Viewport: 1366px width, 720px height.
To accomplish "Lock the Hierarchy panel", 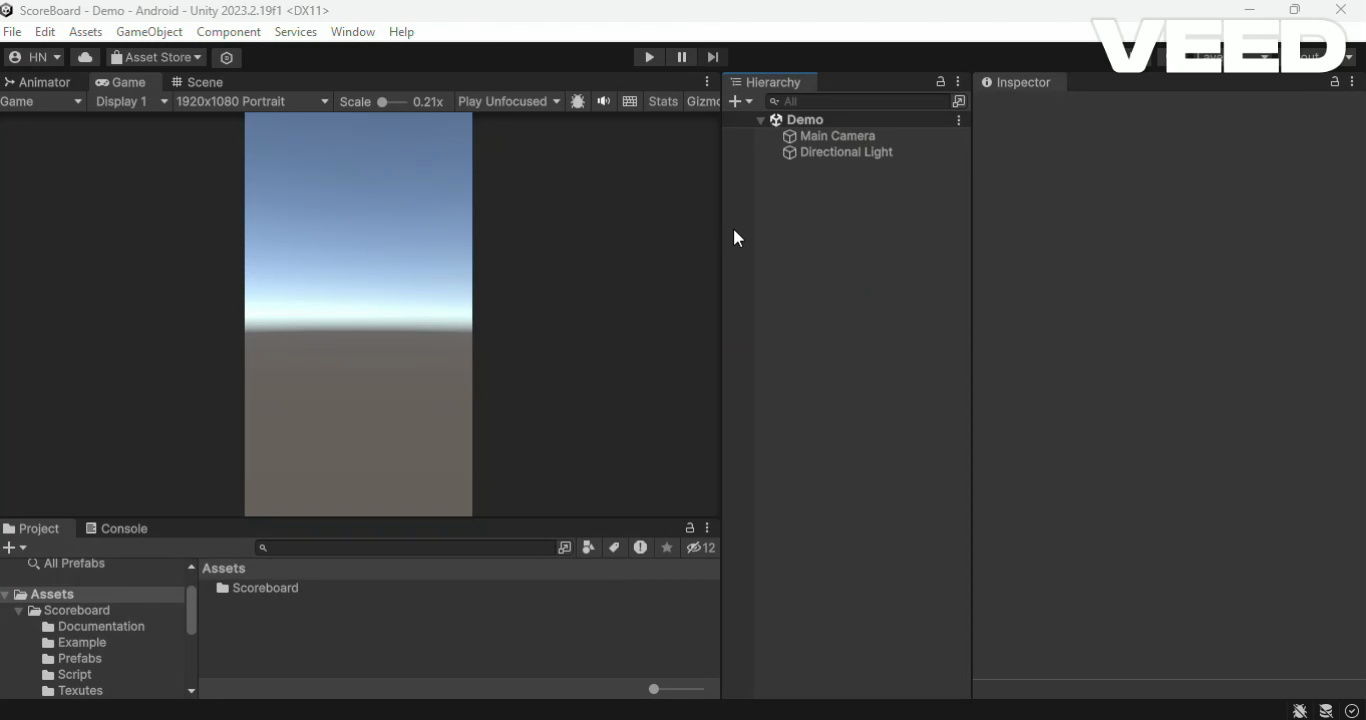I will coord(940,82).
